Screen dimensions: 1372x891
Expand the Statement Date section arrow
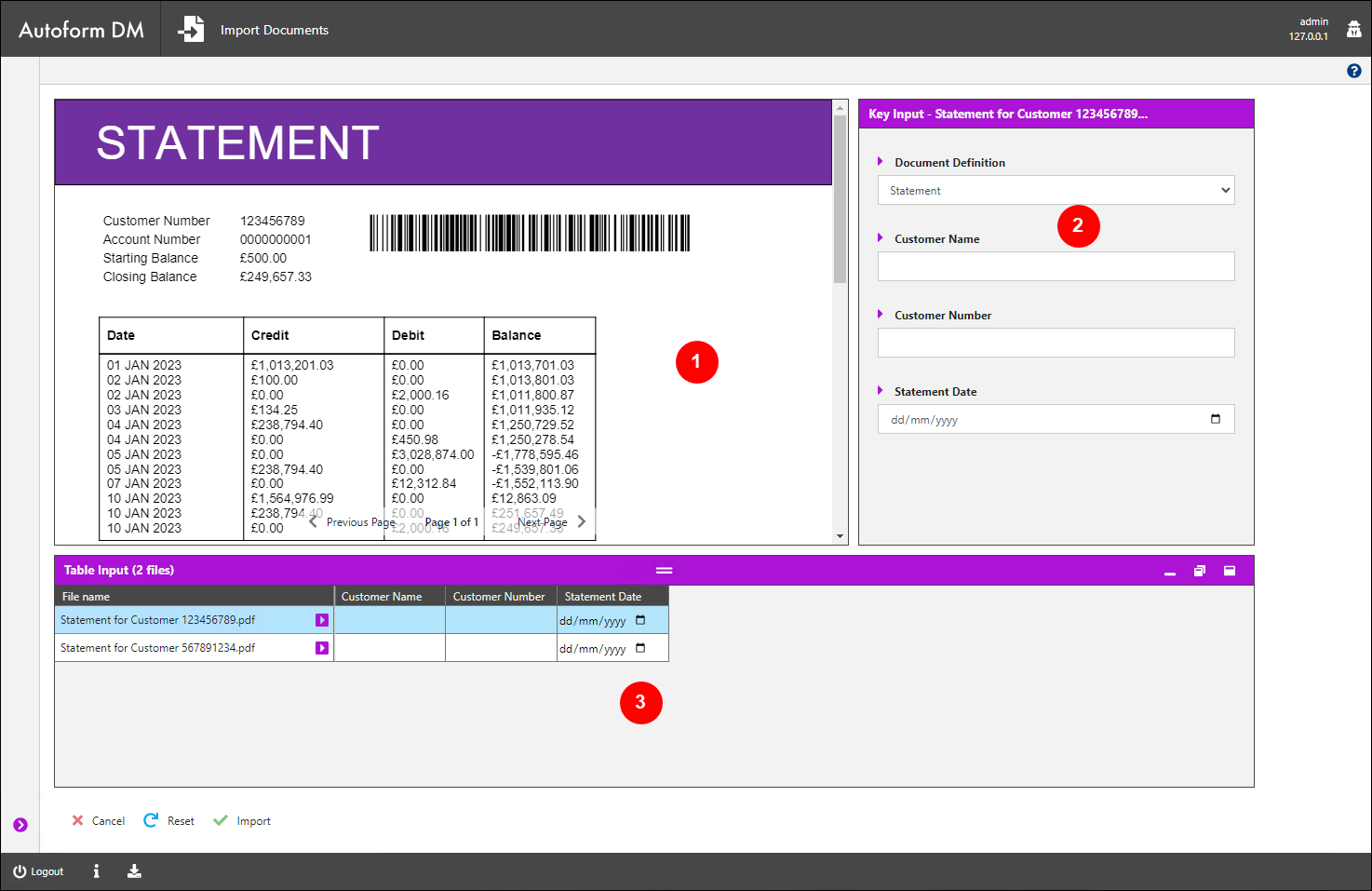point(881,391)
